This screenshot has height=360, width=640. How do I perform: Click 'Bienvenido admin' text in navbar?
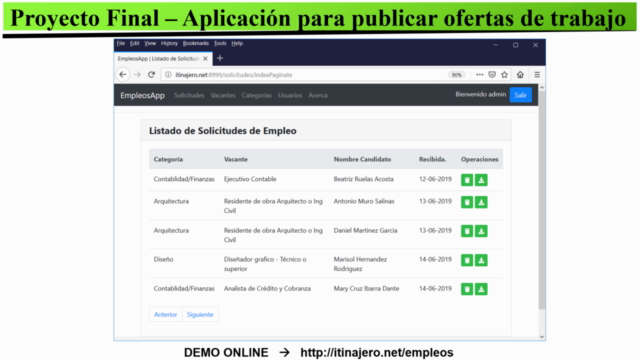480,94
